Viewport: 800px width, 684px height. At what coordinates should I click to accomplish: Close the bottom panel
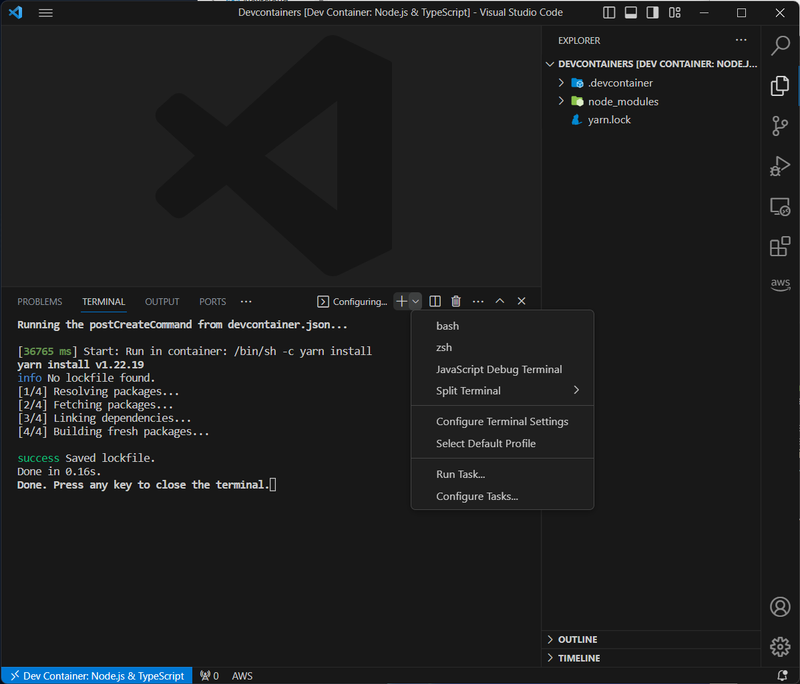click(x=521, y=301)
